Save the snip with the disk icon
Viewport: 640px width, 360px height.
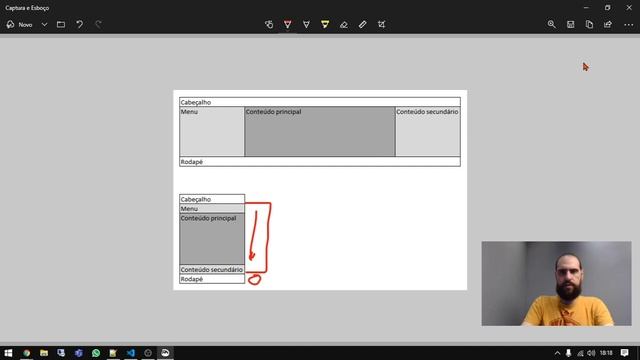(571, 24)
